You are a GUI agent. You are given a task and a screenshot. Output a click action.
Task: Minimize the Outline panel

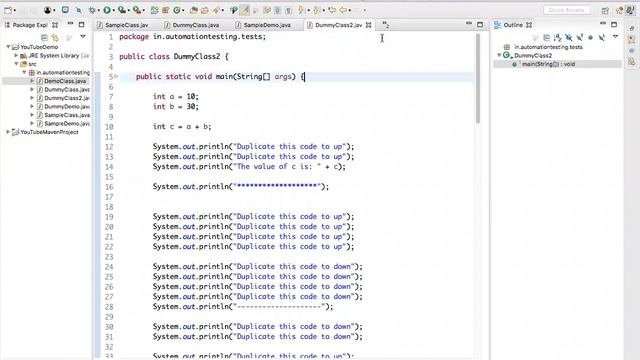(x=603, y=24)
